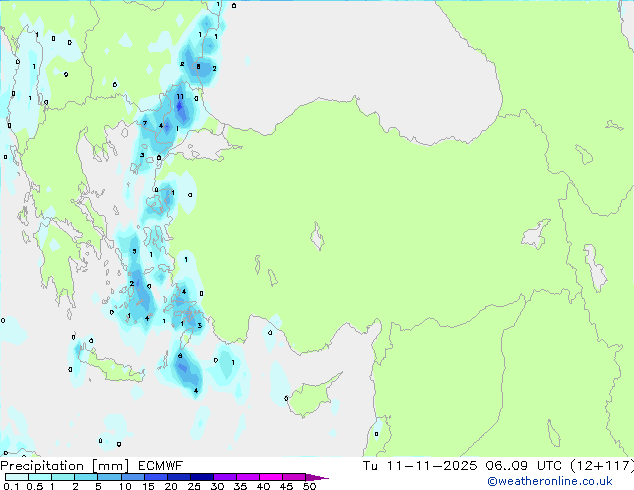The image size is (634, 490).
Task: Click the legend label 25
Action: click(194, 486)
